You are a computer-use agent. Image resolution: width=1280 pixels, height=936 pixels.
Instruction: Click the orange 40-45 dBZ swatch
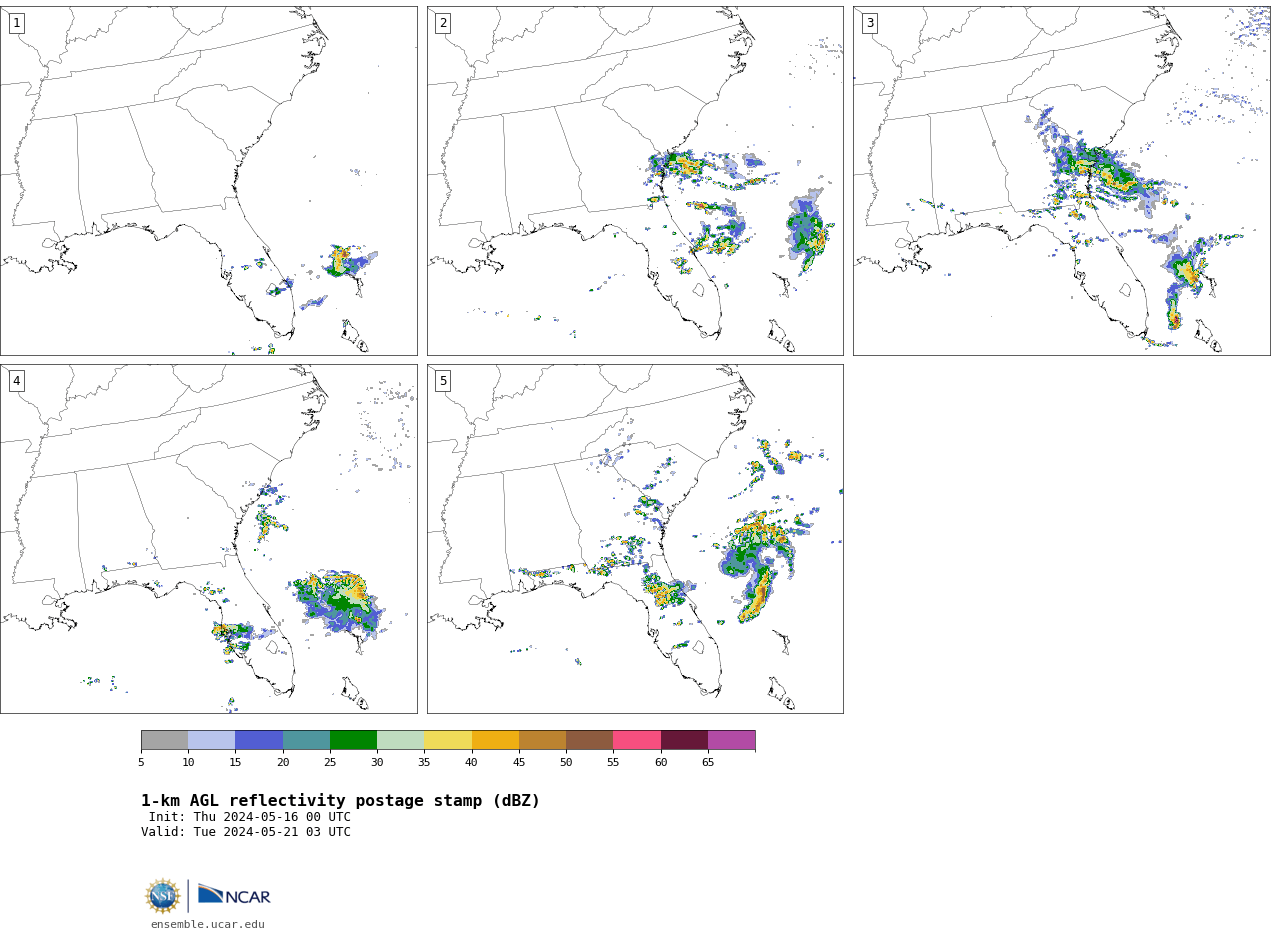pos(495,740)
